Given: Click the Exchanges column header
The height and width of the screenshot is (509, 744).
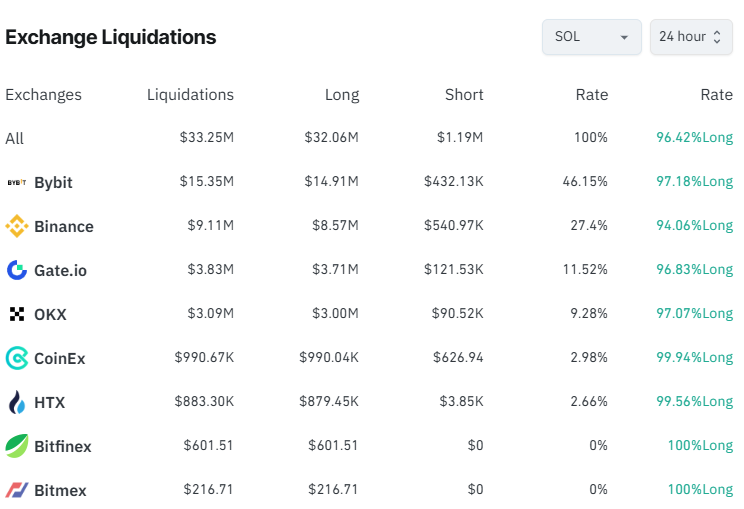Looking at the screenshot, I should tap(43, 95).
